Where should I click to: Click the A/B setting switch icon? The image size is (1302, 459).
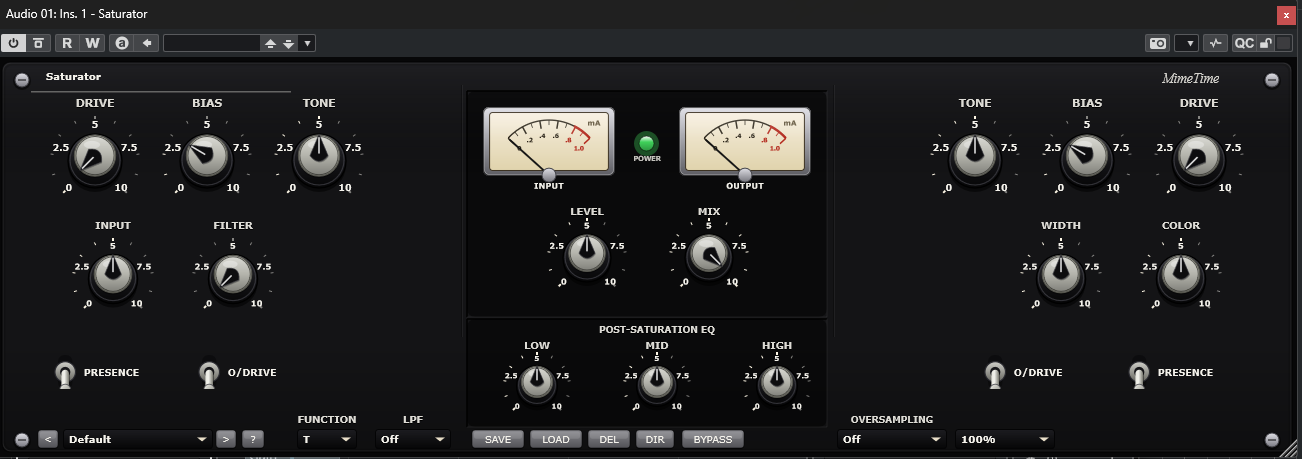coord(122,43)
